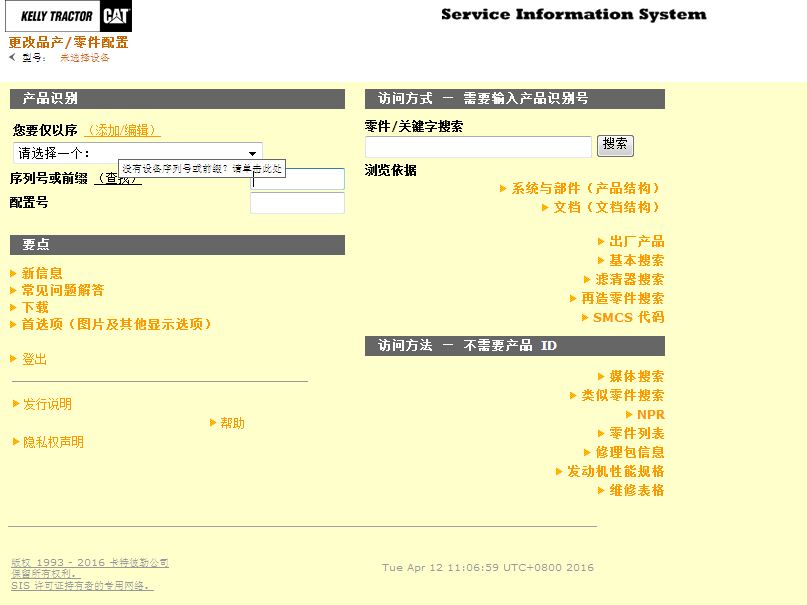Open 发动机性能规格
Viewport: 807px width, 605px height.
[615, 471]
